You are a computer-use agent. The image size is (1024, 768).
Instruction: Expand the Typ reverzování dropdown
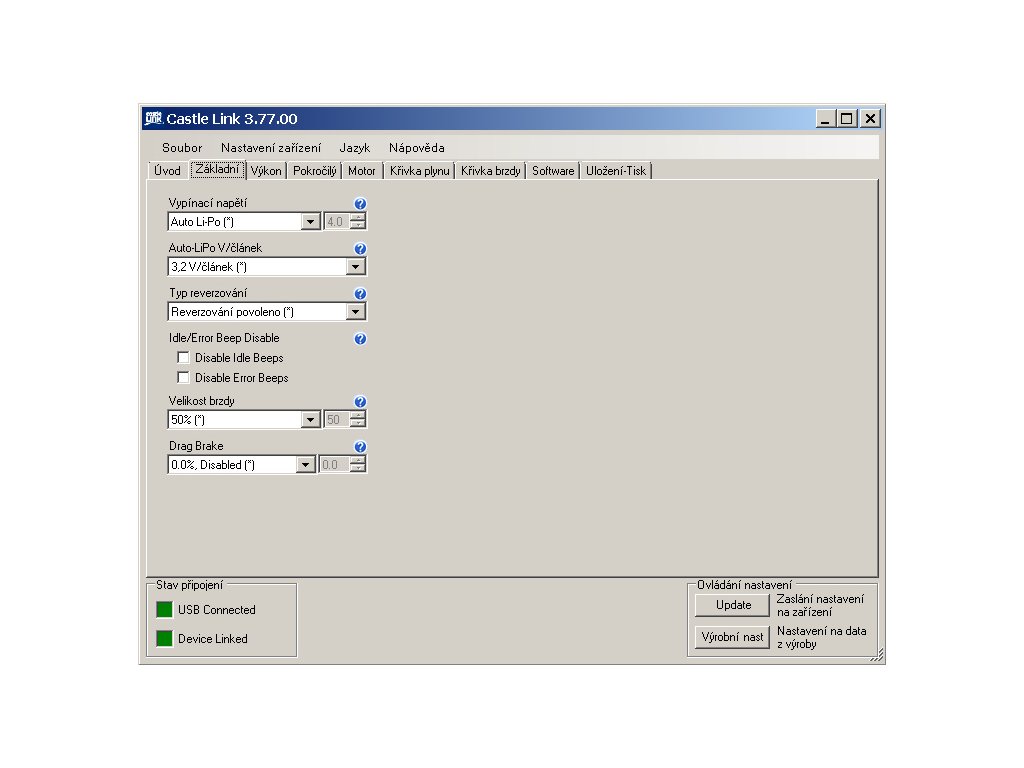[355, 312]
